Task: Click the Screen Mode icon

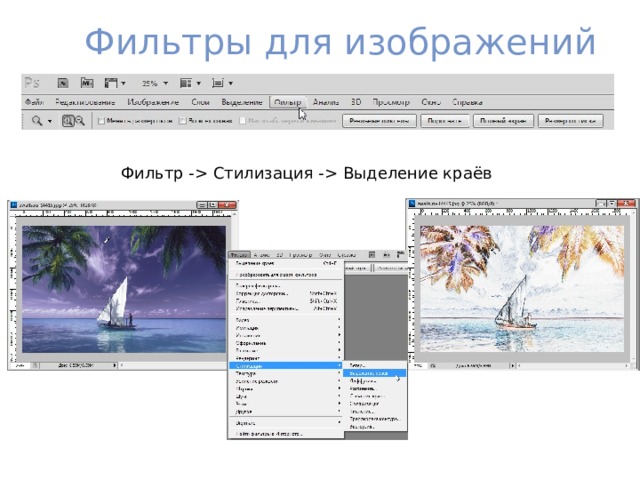Action: pyautogui.click(x=218, y=83)
